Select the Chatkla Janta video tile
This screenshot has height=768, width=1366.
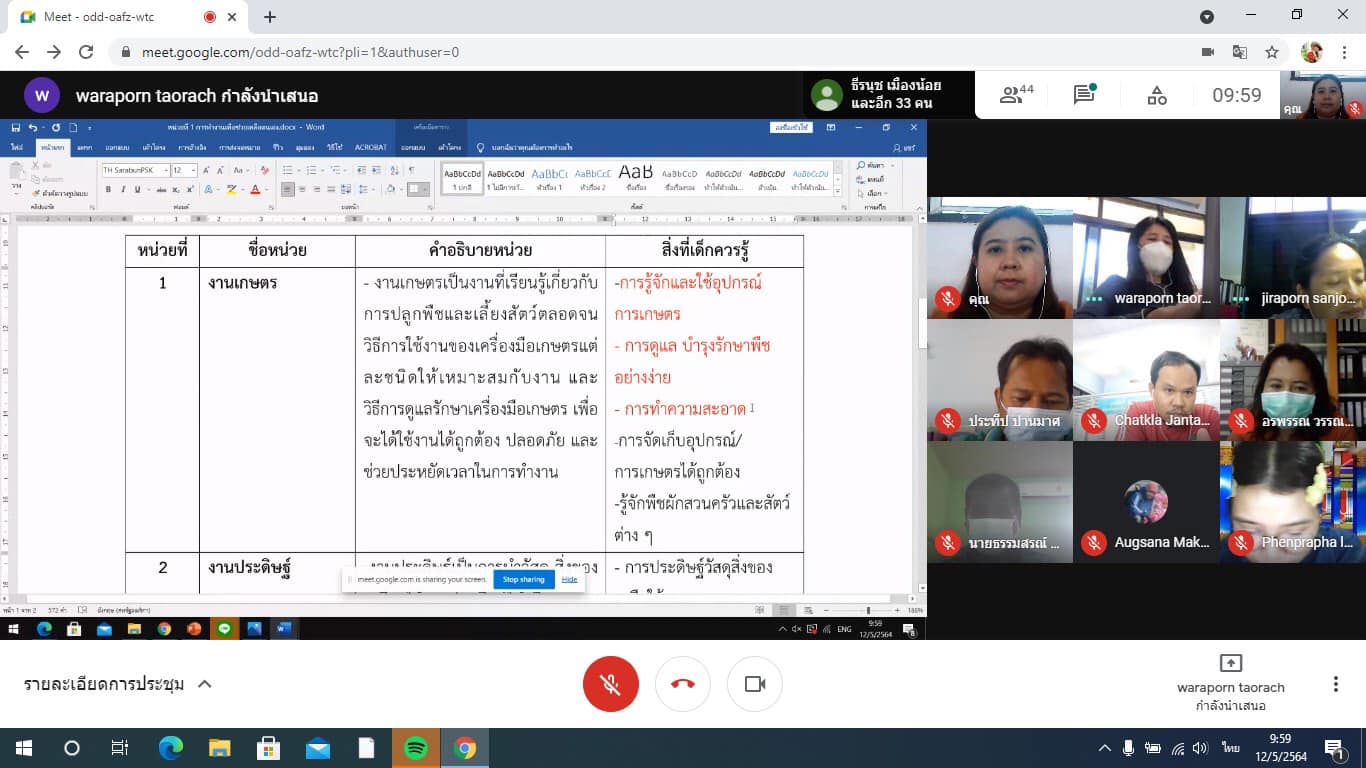[x=1146, y=380]
